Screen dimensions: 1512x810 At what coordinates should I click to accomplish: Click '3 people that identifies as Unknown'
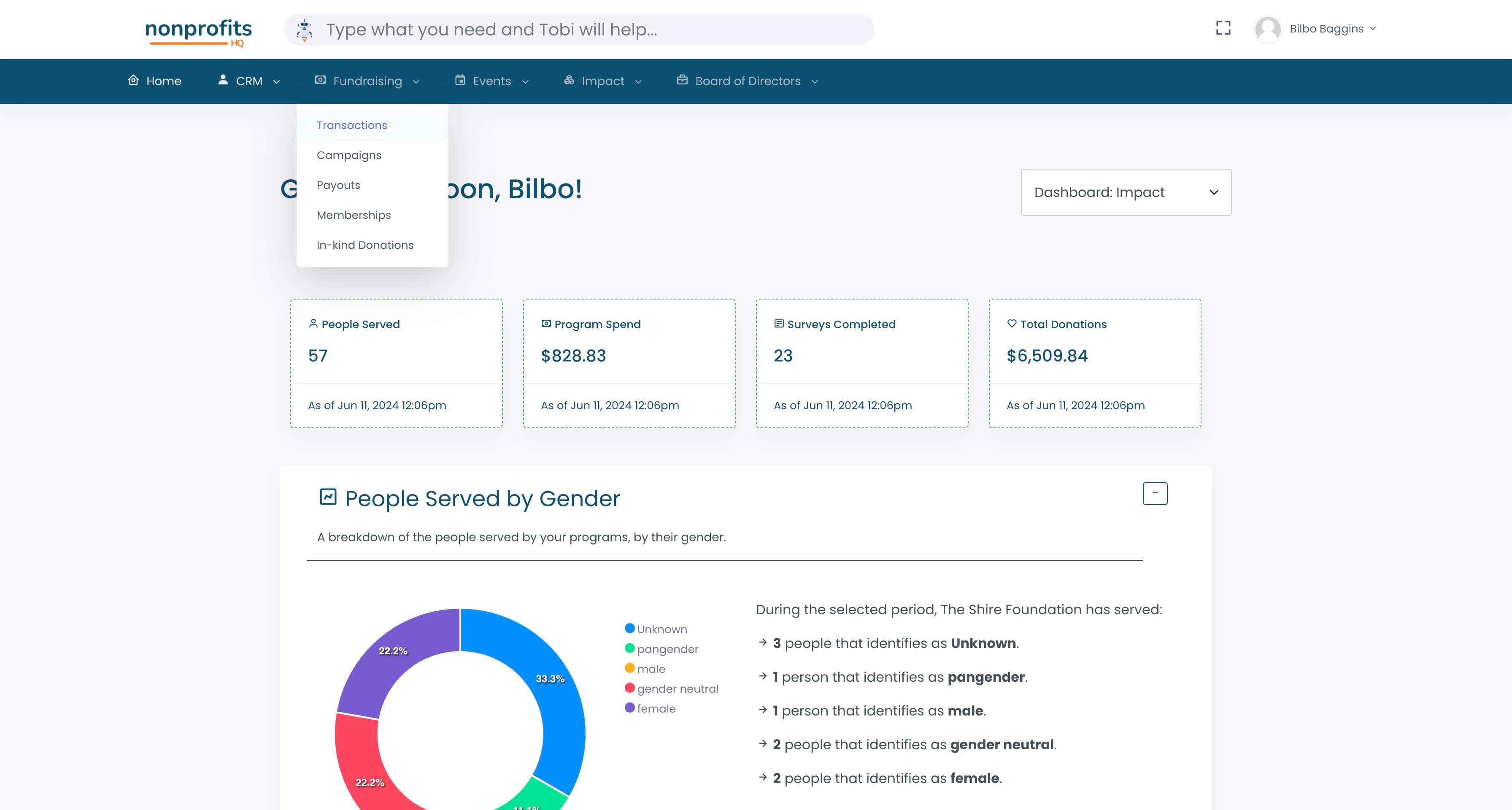(x=896, y=643)
